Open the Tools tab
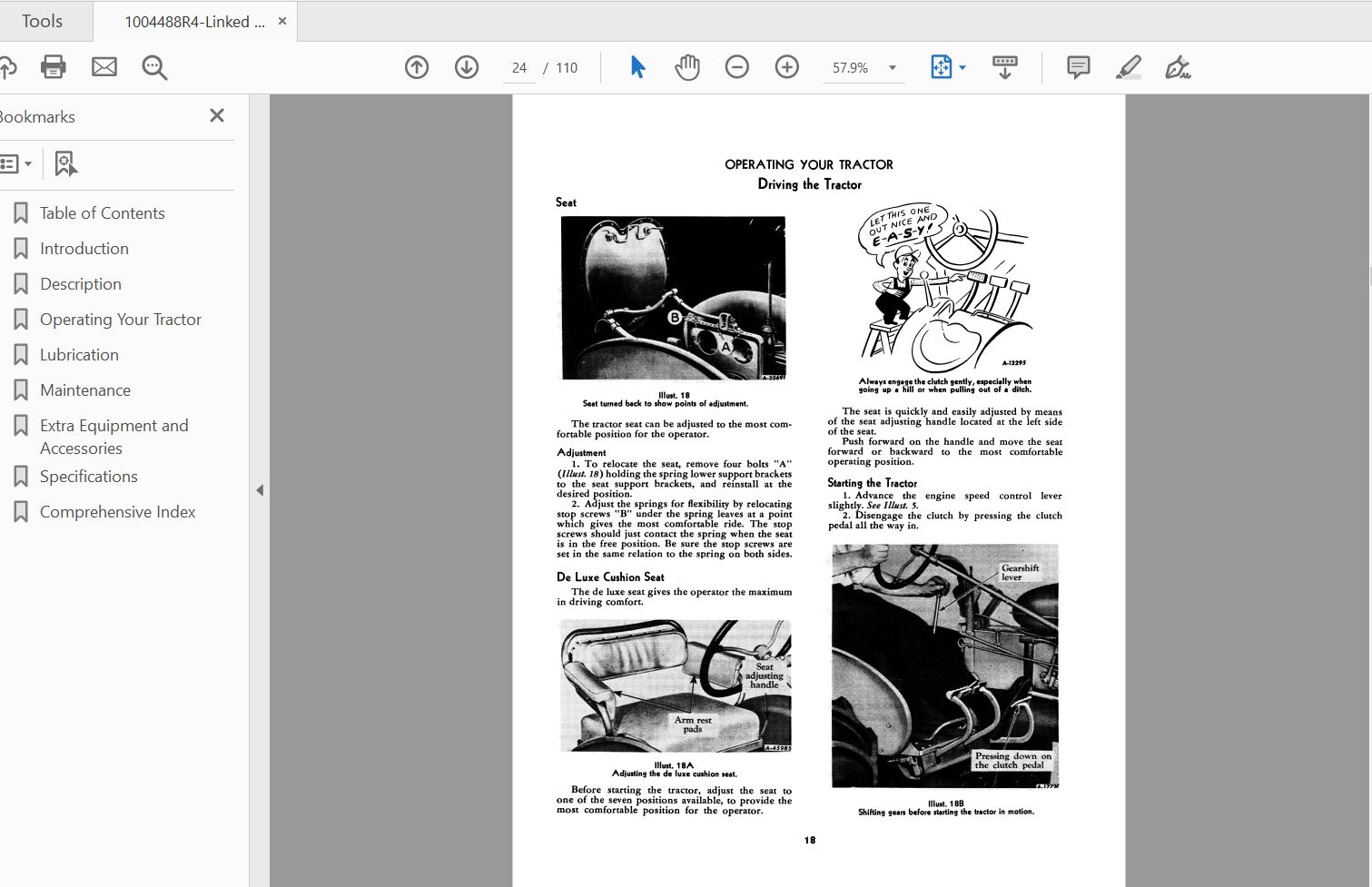1372x887 pixels. (43, 21)
